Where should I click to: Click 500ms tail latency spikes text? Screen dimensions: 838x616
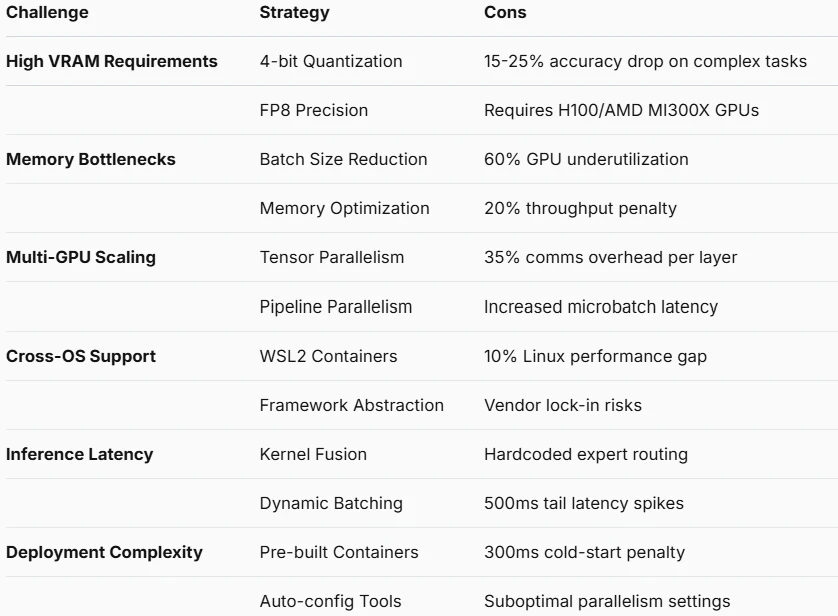tap(584, 503)
